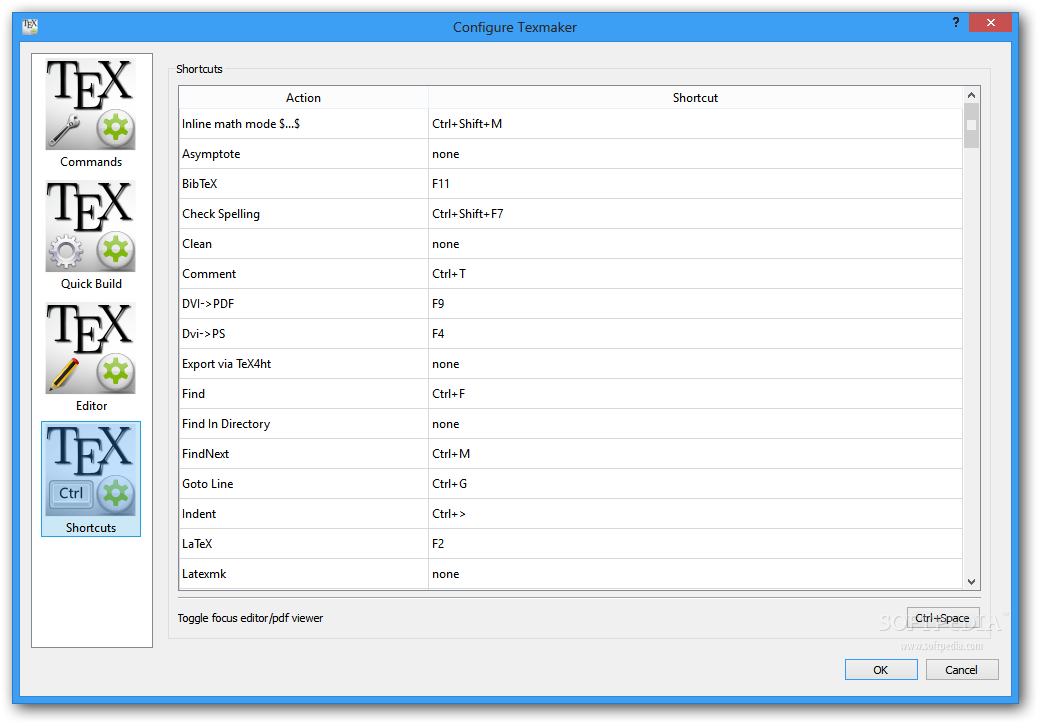
Task: Select the Ctrl+G shortcut cell
Action: point(695,484)
